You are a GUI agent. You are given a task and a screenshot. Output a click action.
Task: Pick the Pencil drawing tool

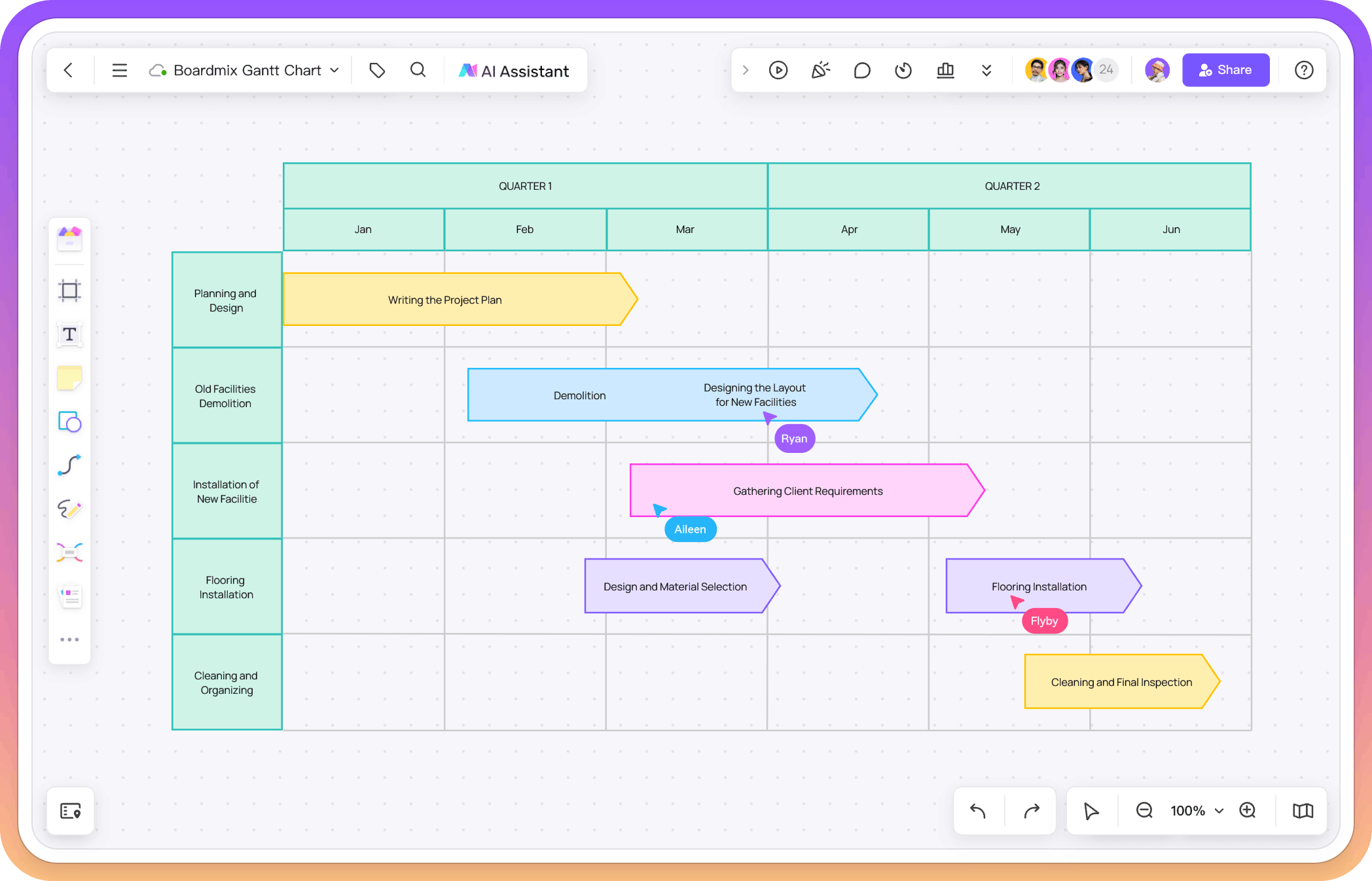pos(69,510)
